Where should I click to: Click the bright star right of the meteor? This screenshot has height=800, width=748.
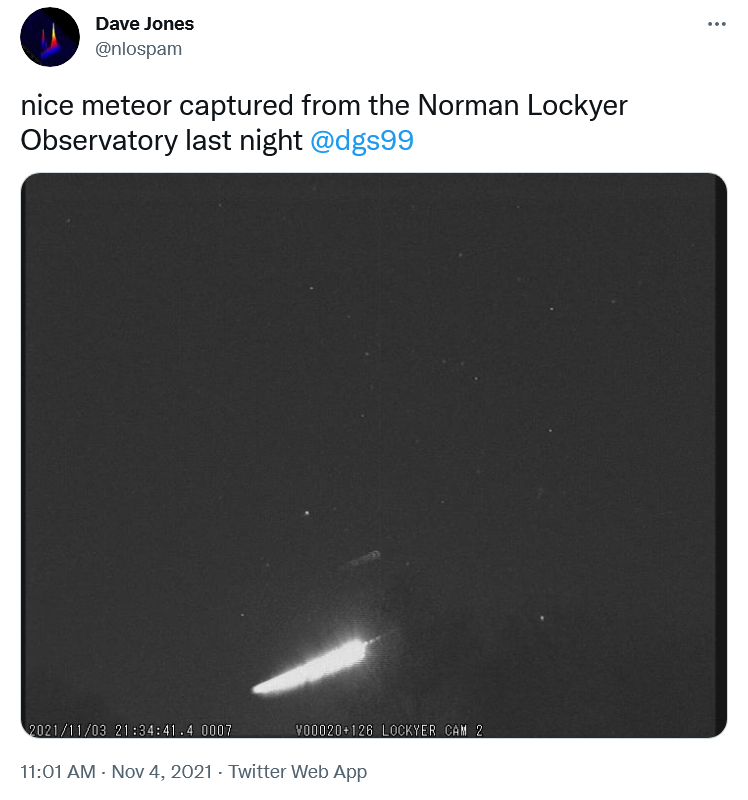(x=543, y=618)
